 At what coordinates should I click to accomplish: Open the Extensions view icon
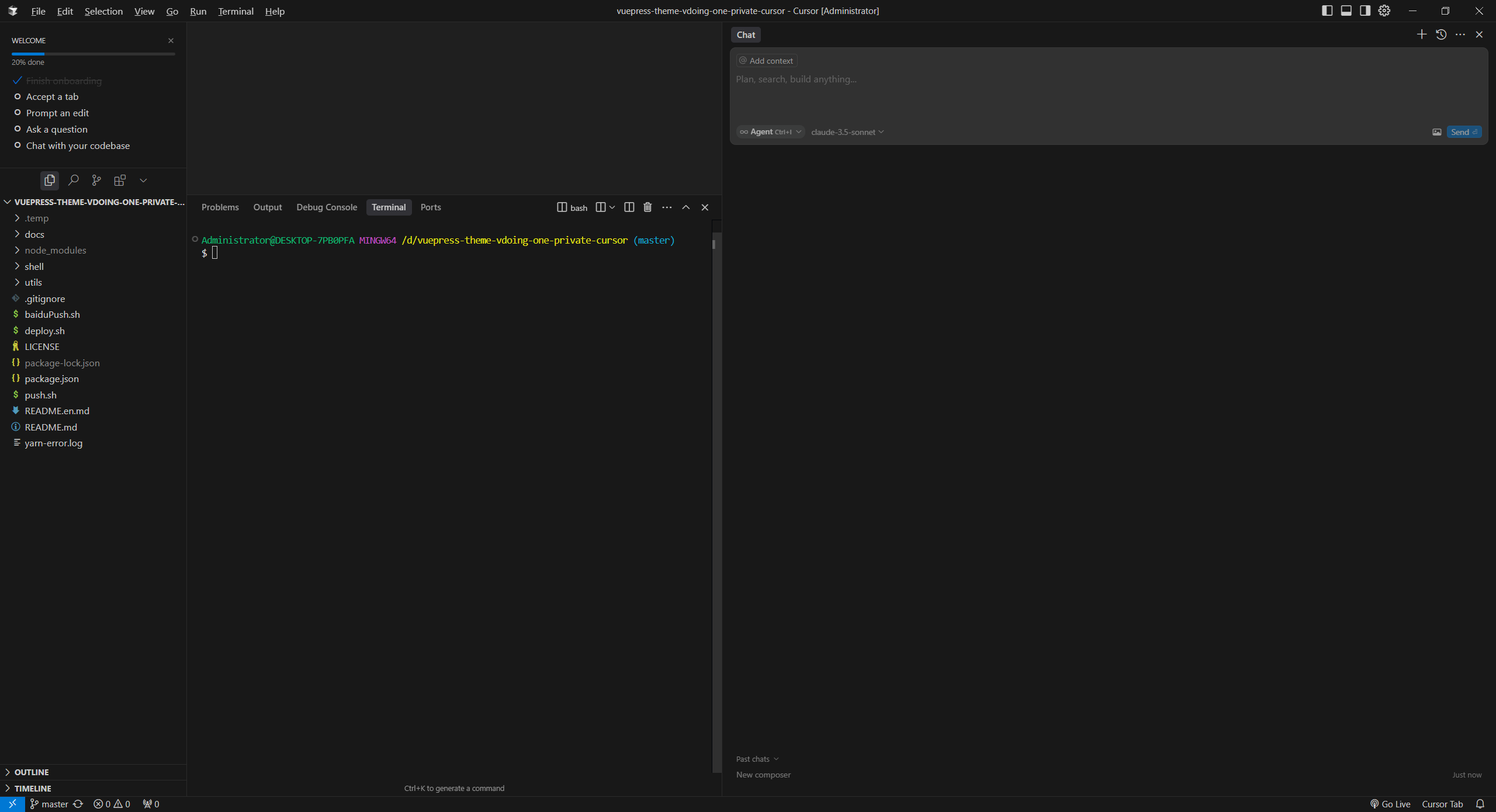(120, 181)
